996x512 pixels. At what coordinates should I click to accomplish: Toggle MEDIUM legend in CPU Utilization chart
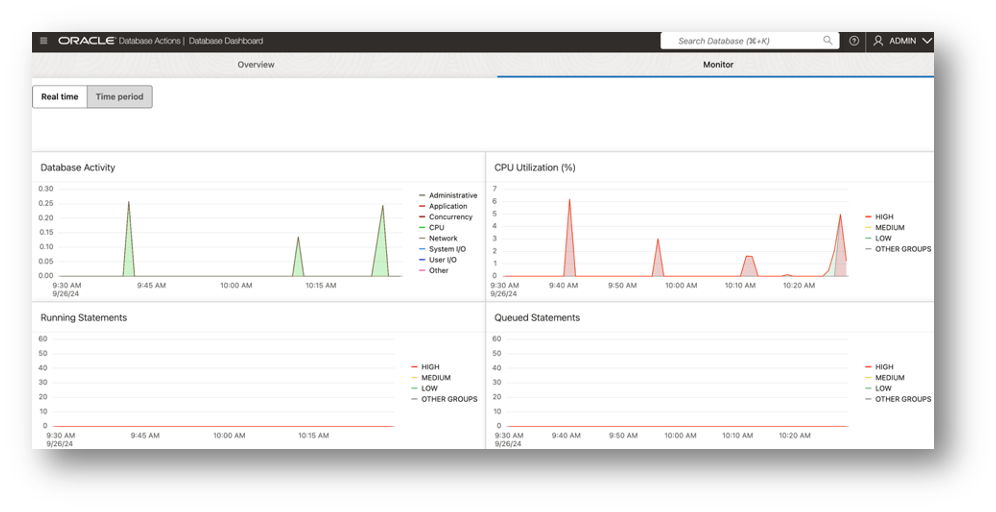pos(885,227)
